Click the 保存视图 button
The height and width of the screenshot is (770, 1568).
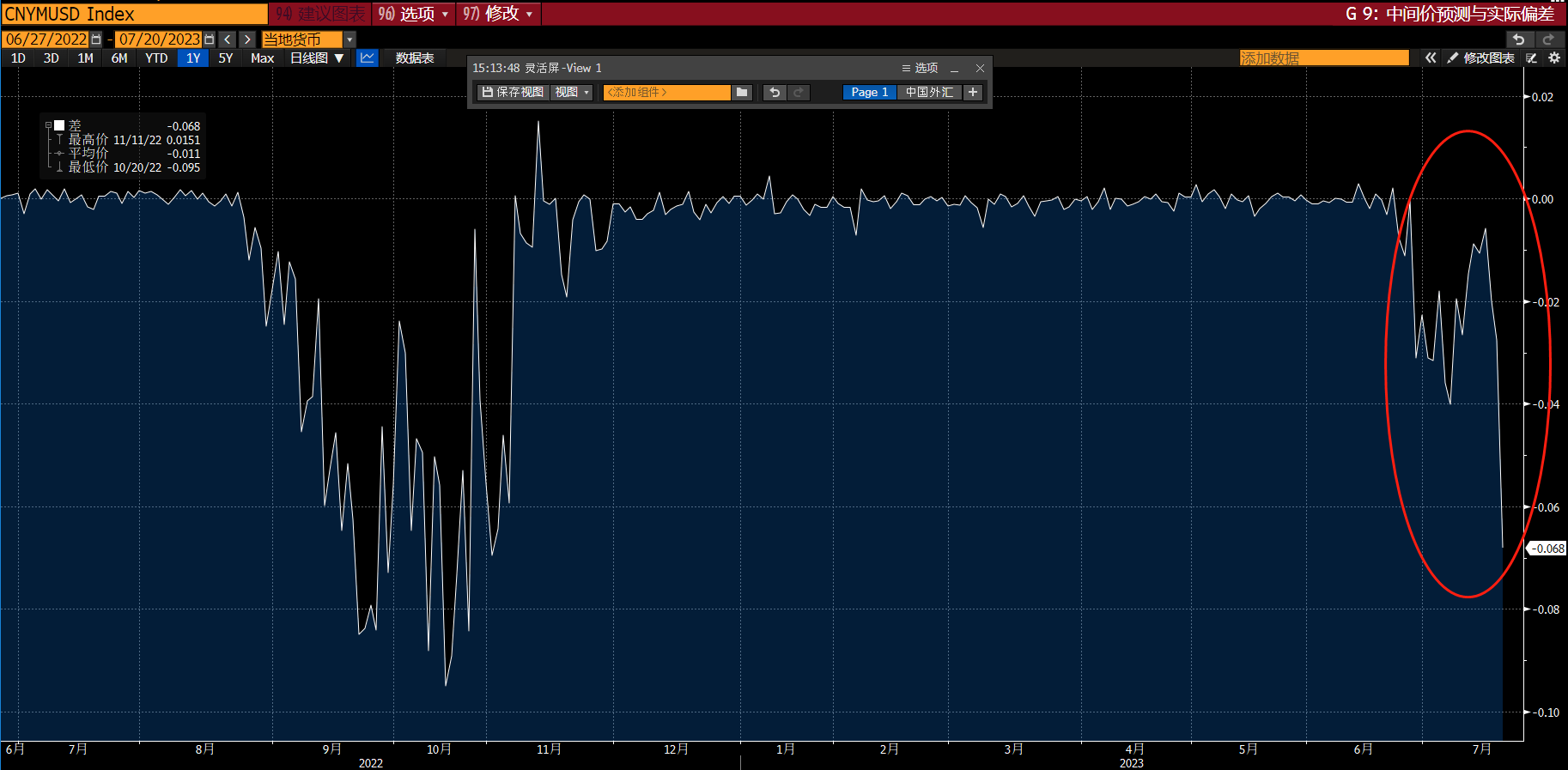513,92
